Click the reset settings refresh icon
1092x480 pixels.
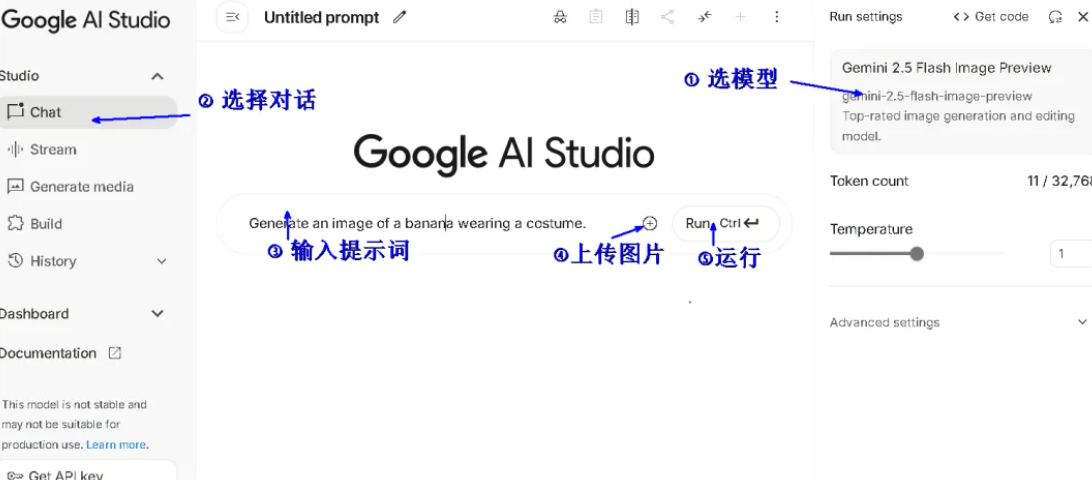point(1055,17)
